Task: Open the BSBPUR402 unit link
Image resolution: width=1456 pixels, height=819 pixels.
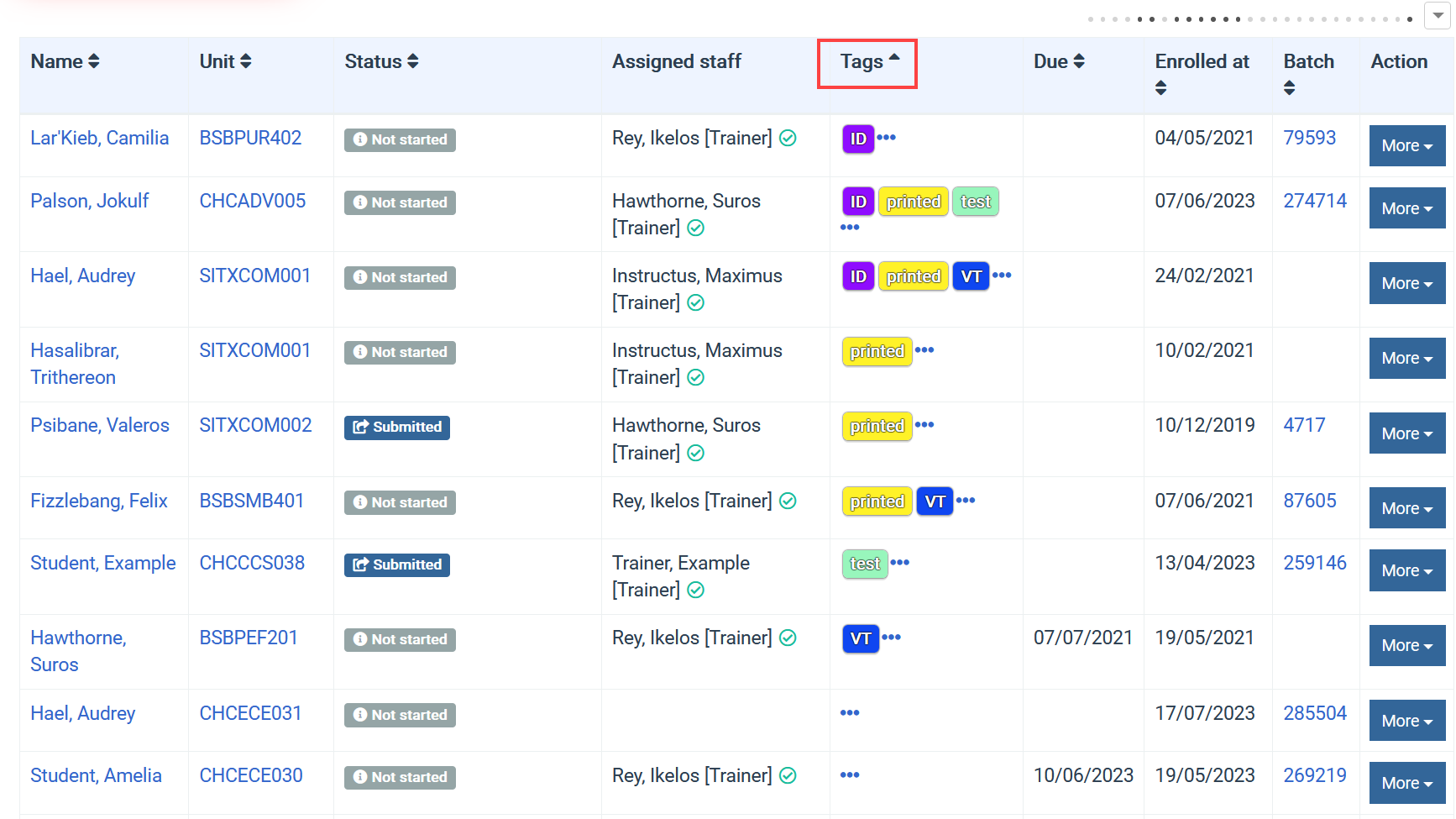Action: click(x=250, y=138)
